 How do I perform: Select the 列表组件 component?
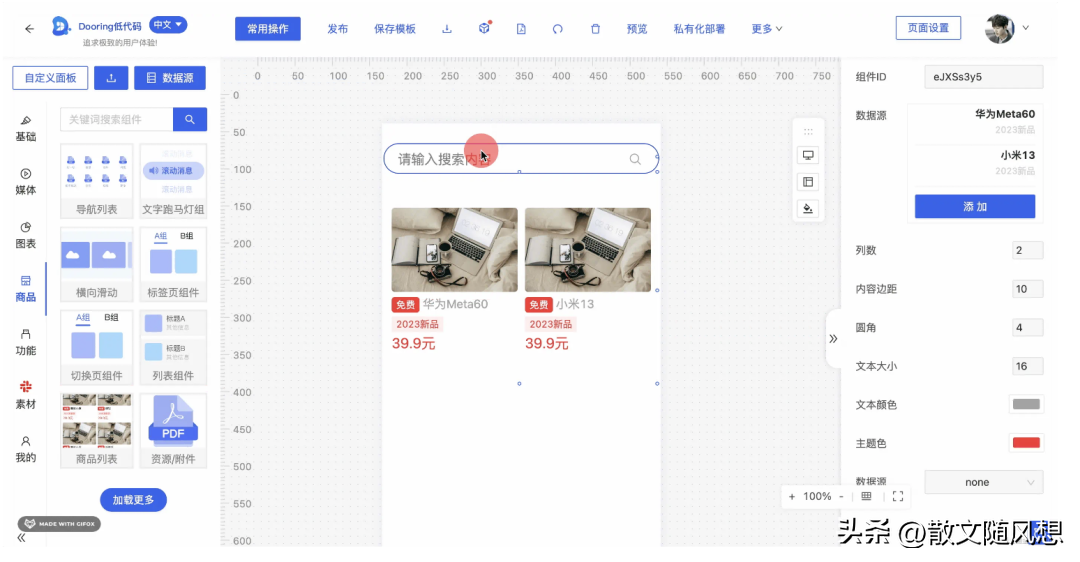coord(173,348)
